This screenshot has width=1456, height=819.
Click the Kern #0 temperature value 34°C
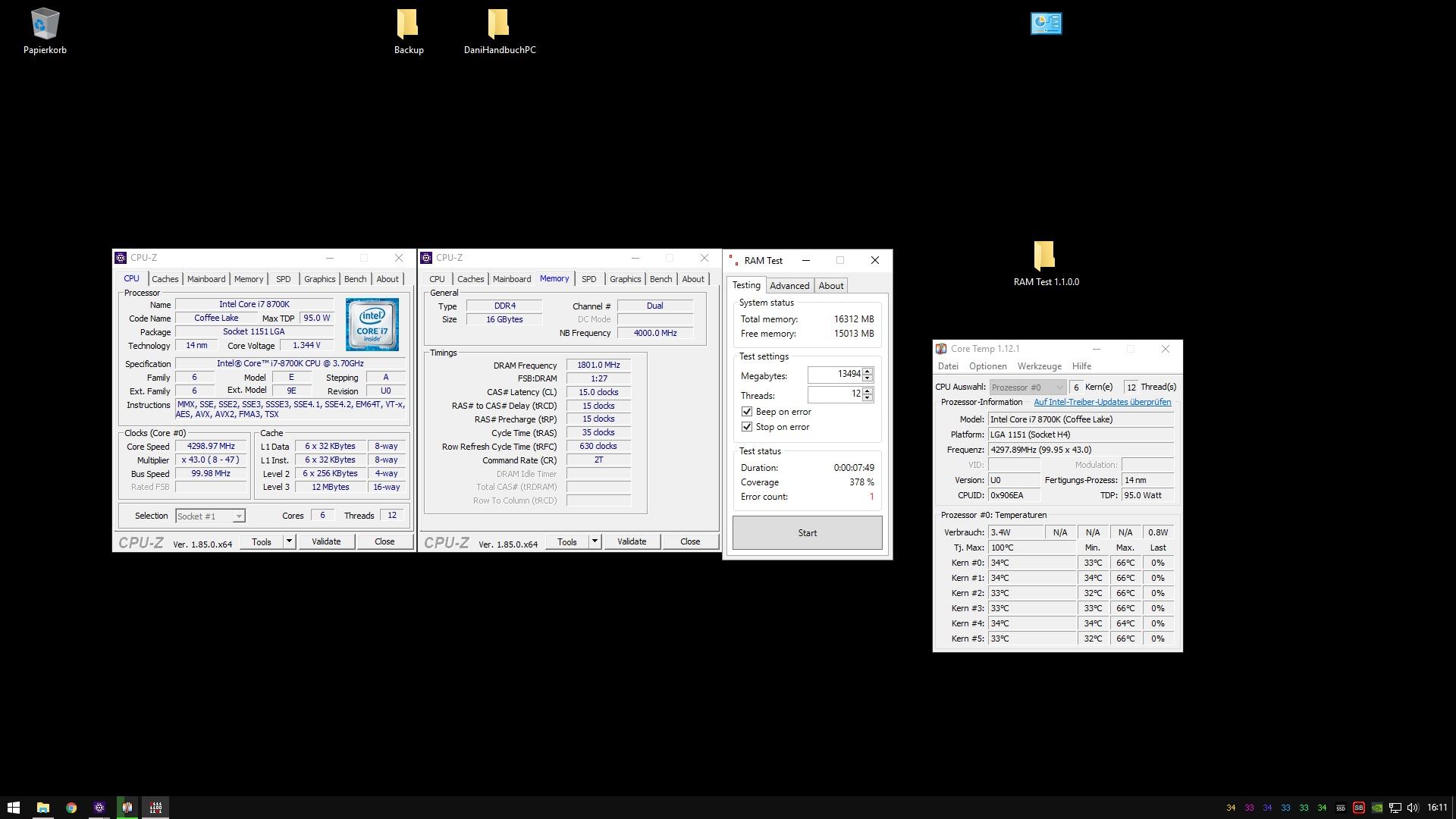pyautogui.click(x=1031, y=563)
